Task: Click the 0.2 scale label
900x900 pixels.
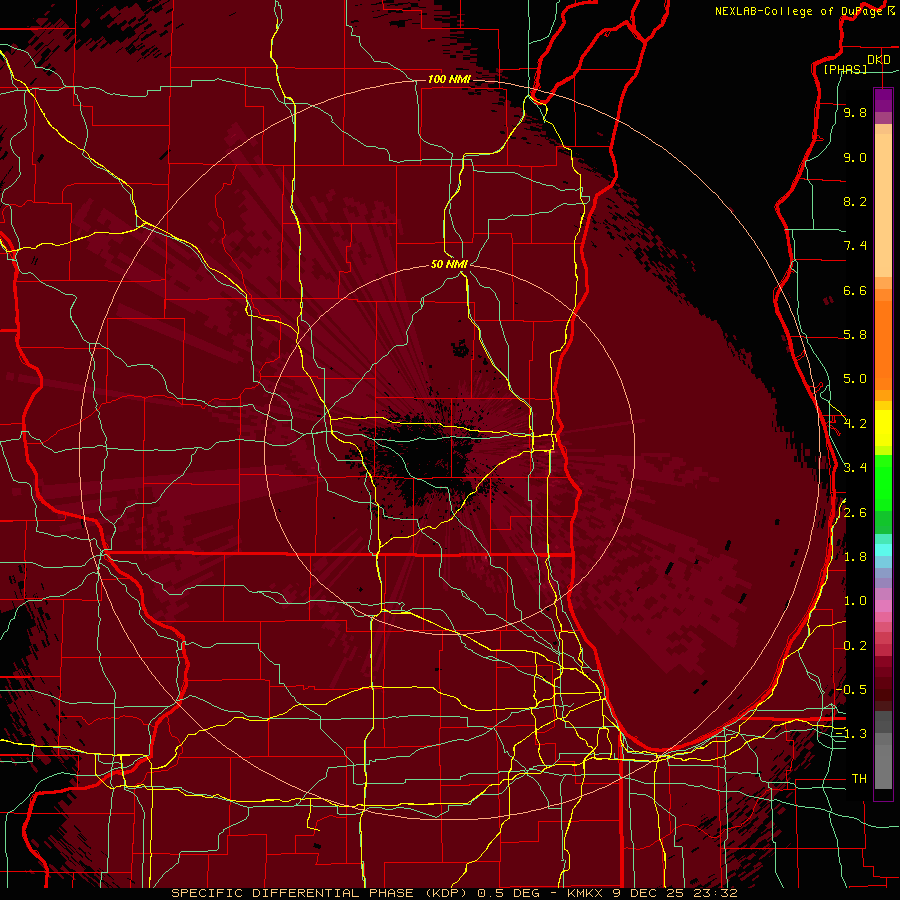Action: coord(855,646)
